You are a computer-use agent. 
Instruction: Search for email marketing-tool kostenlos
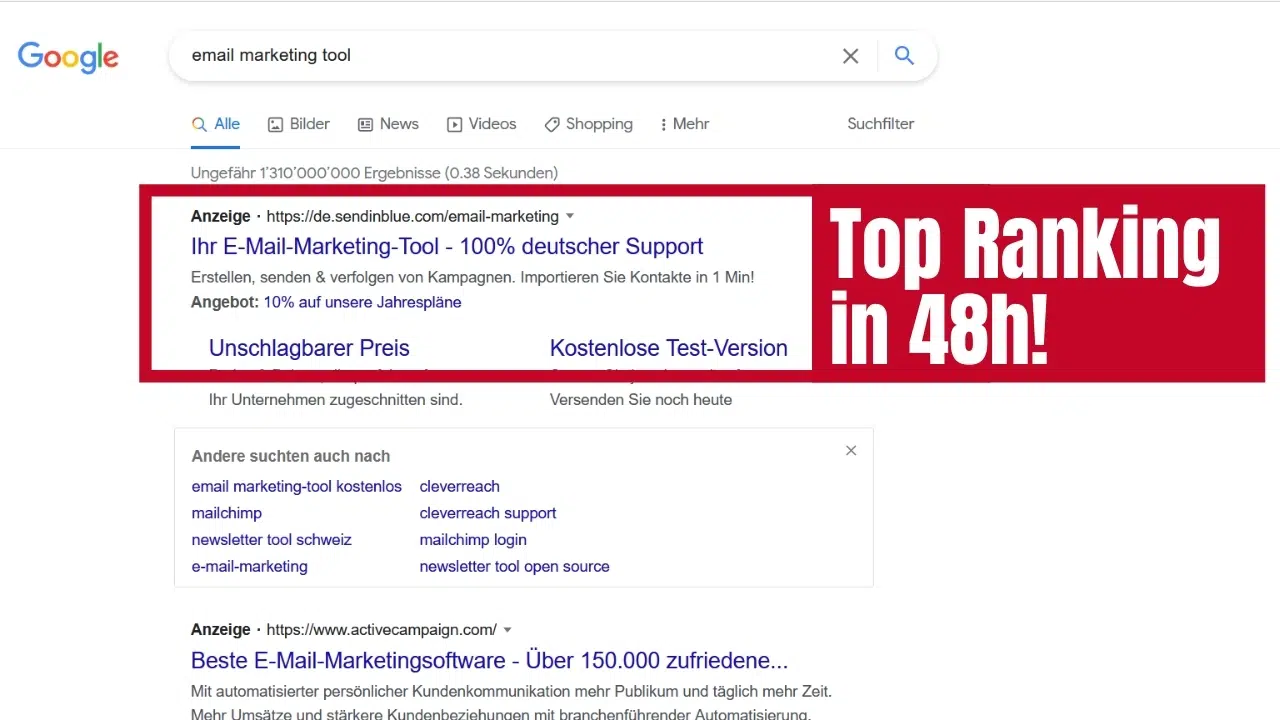(x=296, y=487)
